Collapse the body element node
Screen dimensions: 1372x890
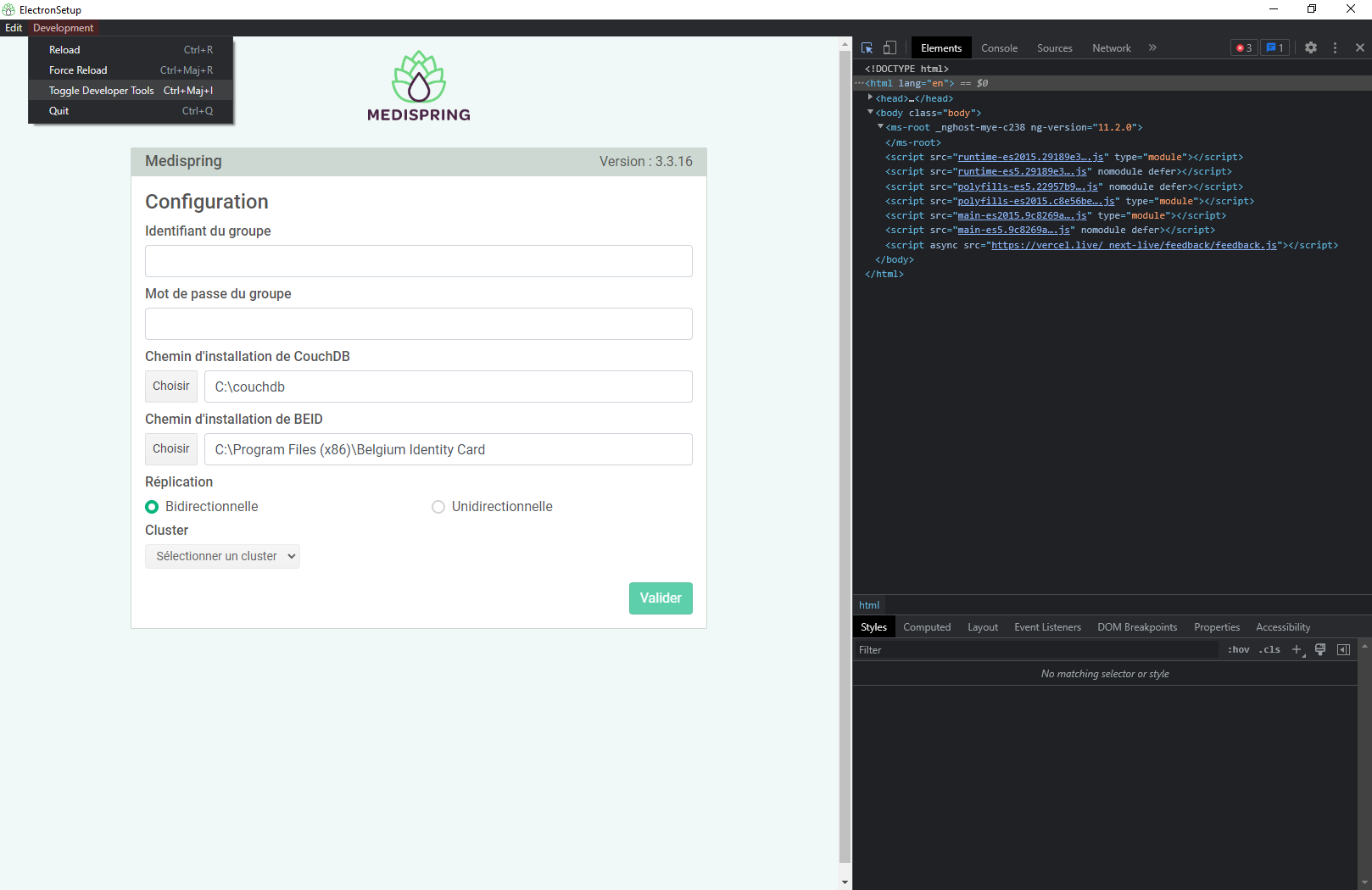click(870, 112)
